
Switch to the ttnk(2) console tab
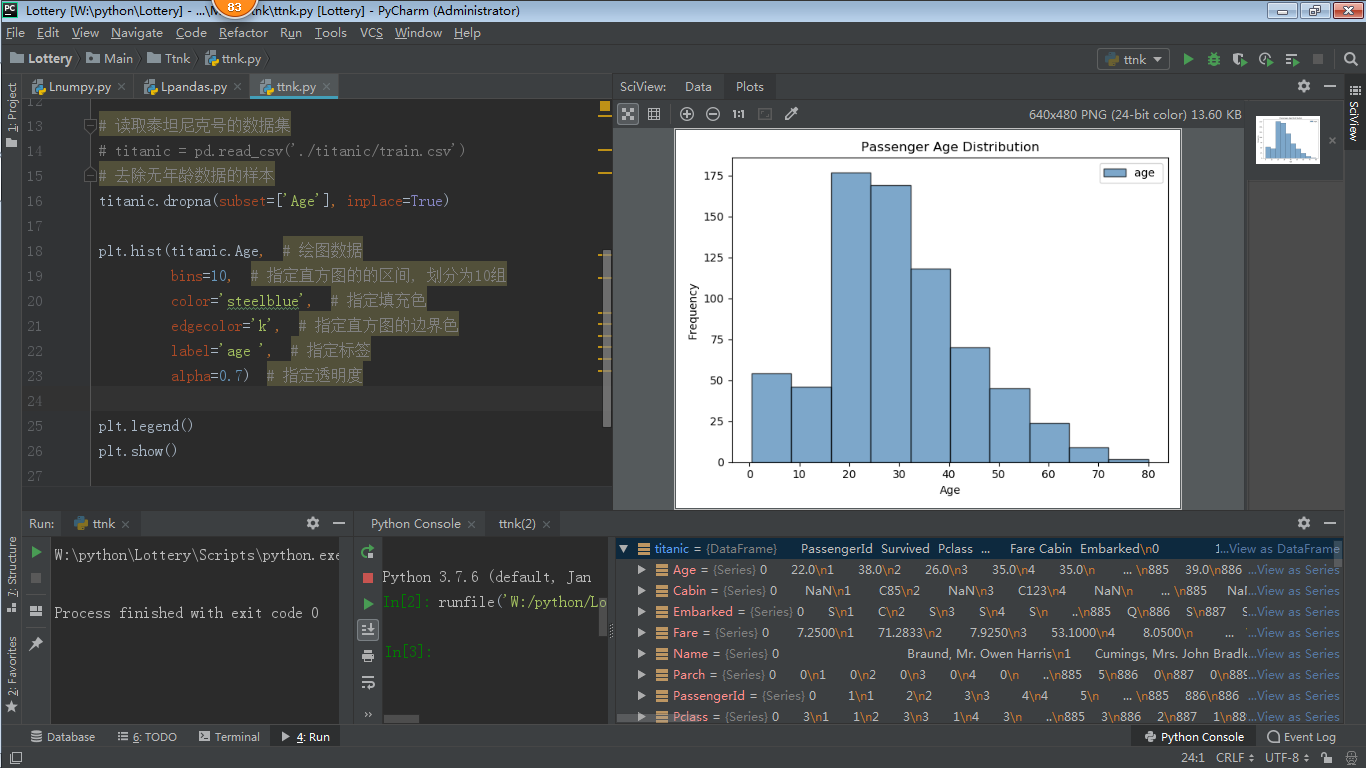point(517,524)
